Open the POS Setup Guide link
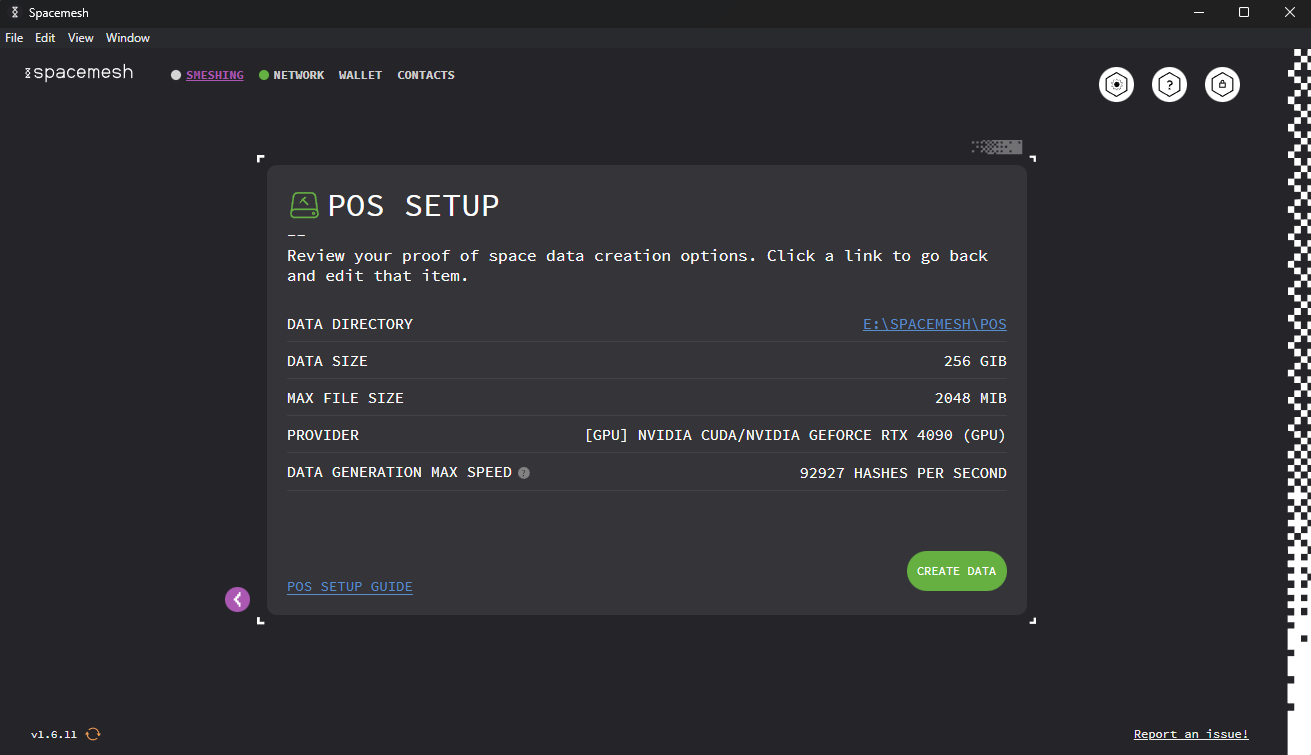 (350, 587)
